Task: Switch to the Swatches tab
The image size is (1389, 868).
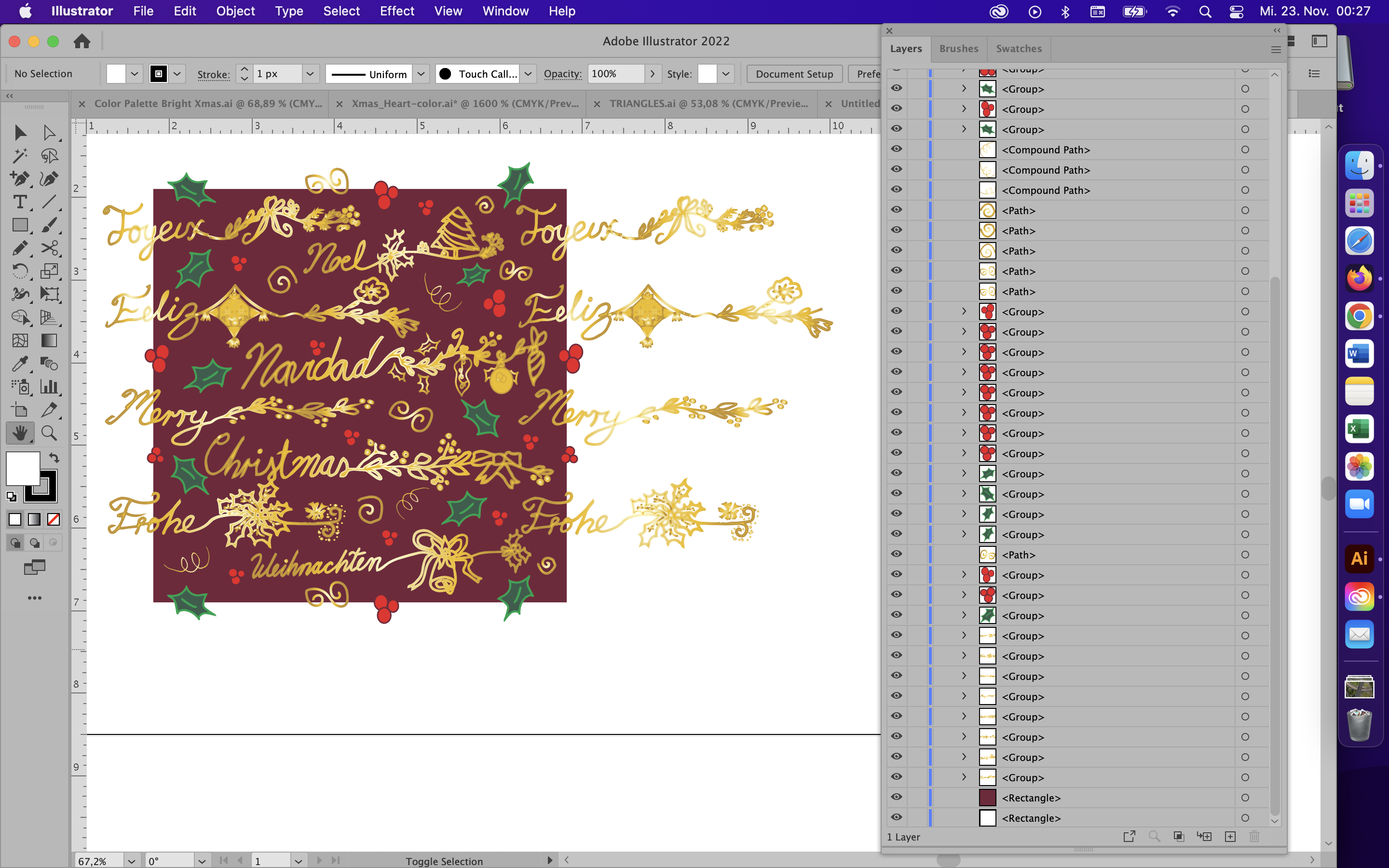Action: point(1019,49)
